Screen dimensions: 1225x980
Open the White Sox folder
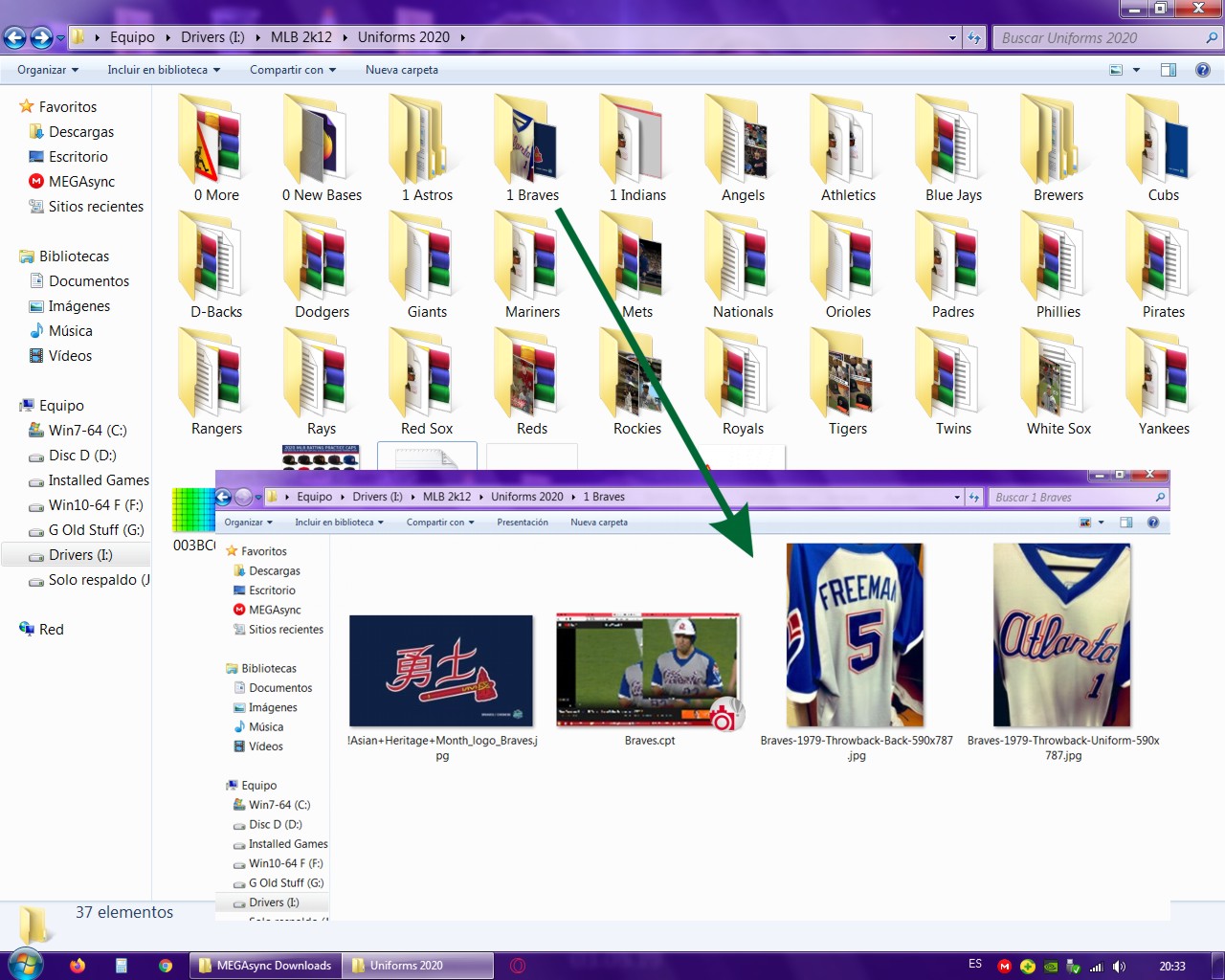[x=1058, y=381]
